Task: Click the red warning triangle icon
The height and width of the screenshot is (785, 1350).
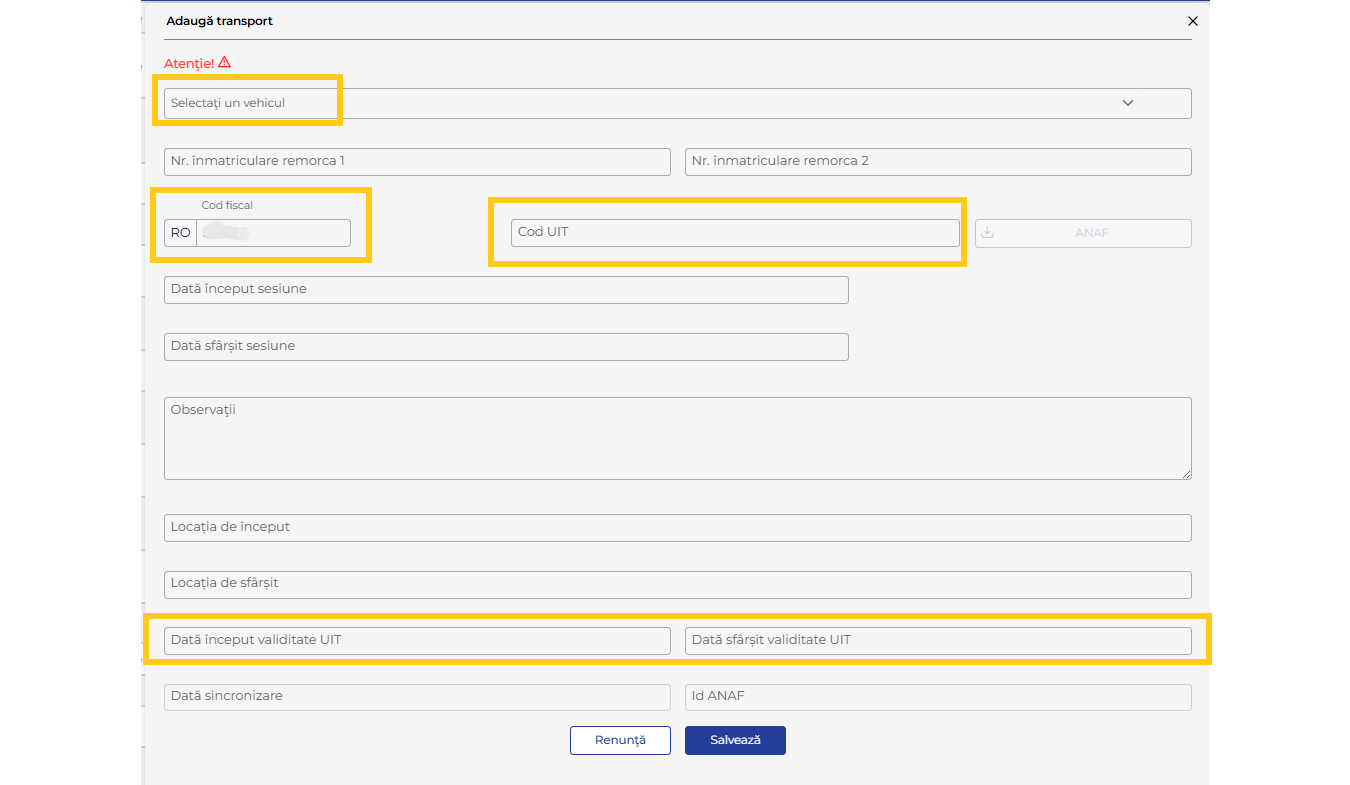Action: [224, 62]
